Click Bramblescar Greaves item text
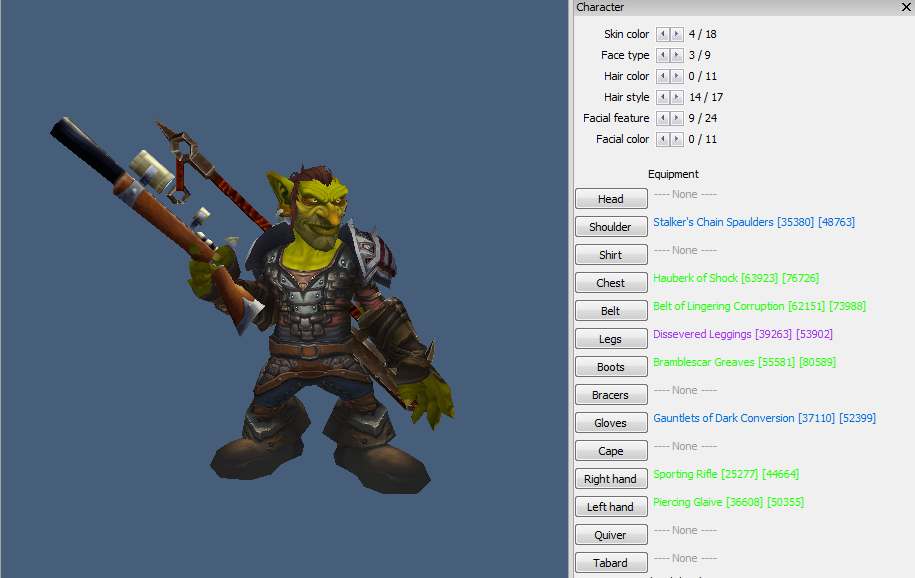 pos(745,362)
